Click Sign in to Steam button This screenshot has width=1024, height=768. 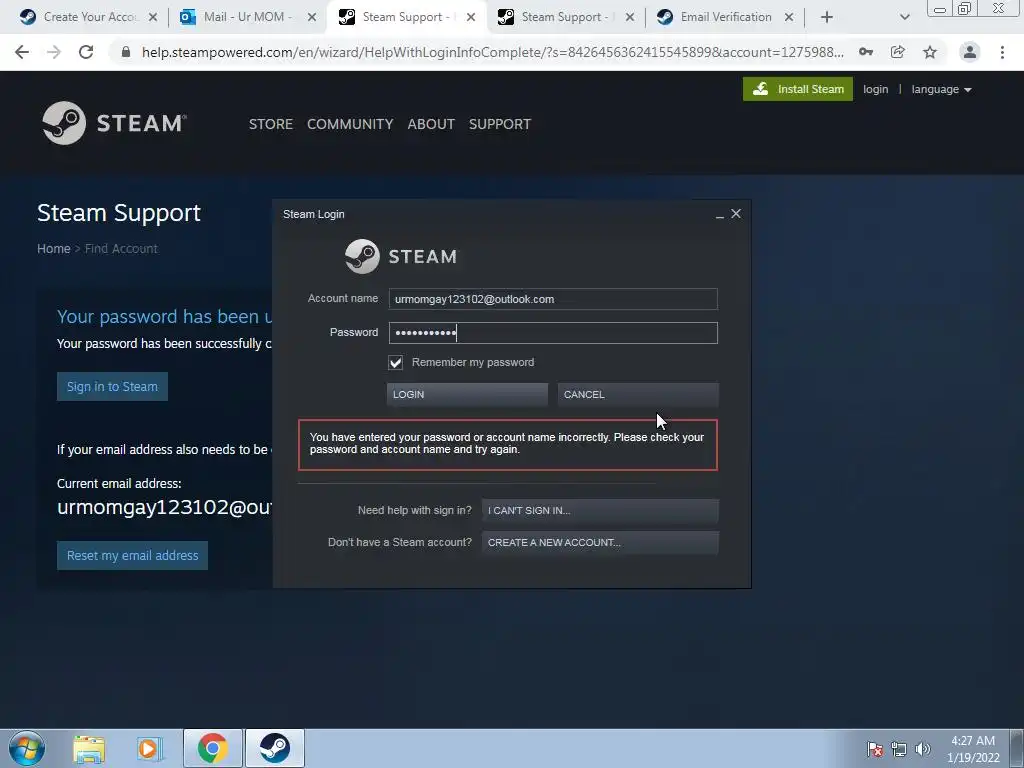coord(112,387)
